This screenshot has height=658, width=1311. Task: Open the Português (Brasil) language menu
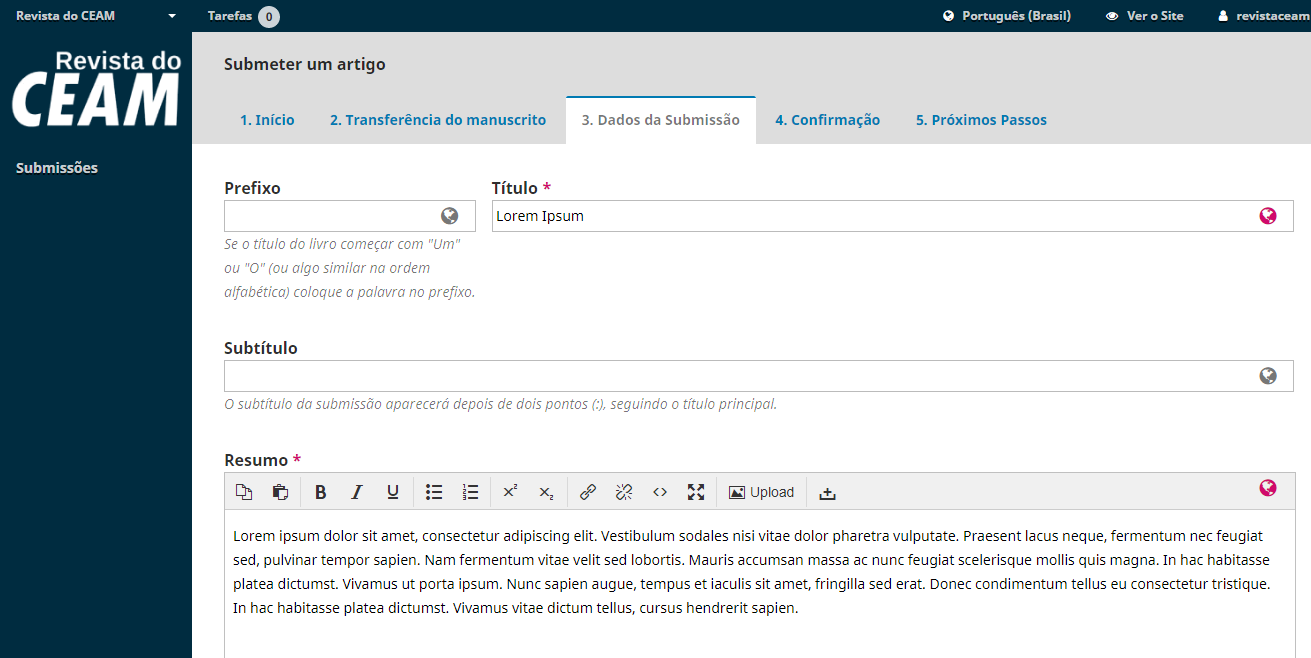(1007, 16)
